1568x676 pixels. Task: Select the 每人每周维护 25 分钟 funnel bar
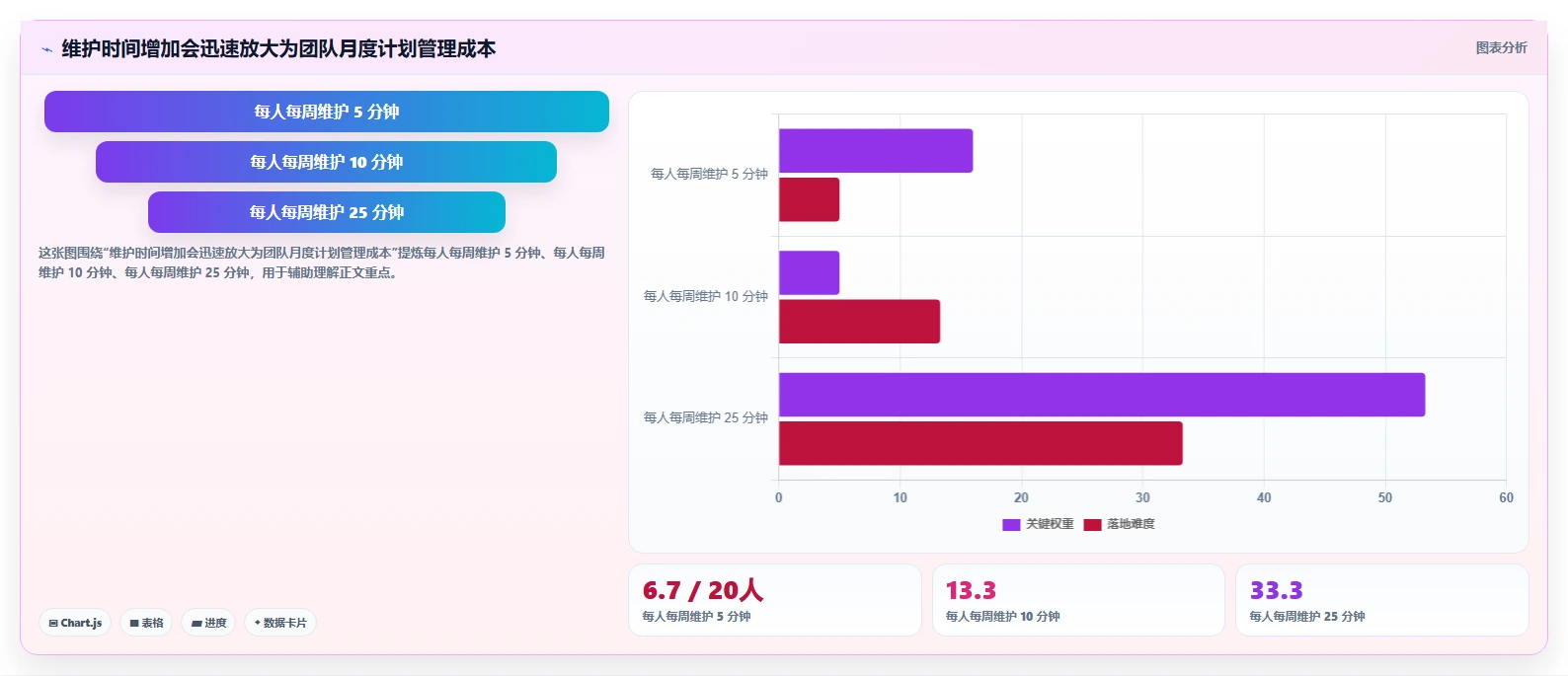[x=327, y=212]
